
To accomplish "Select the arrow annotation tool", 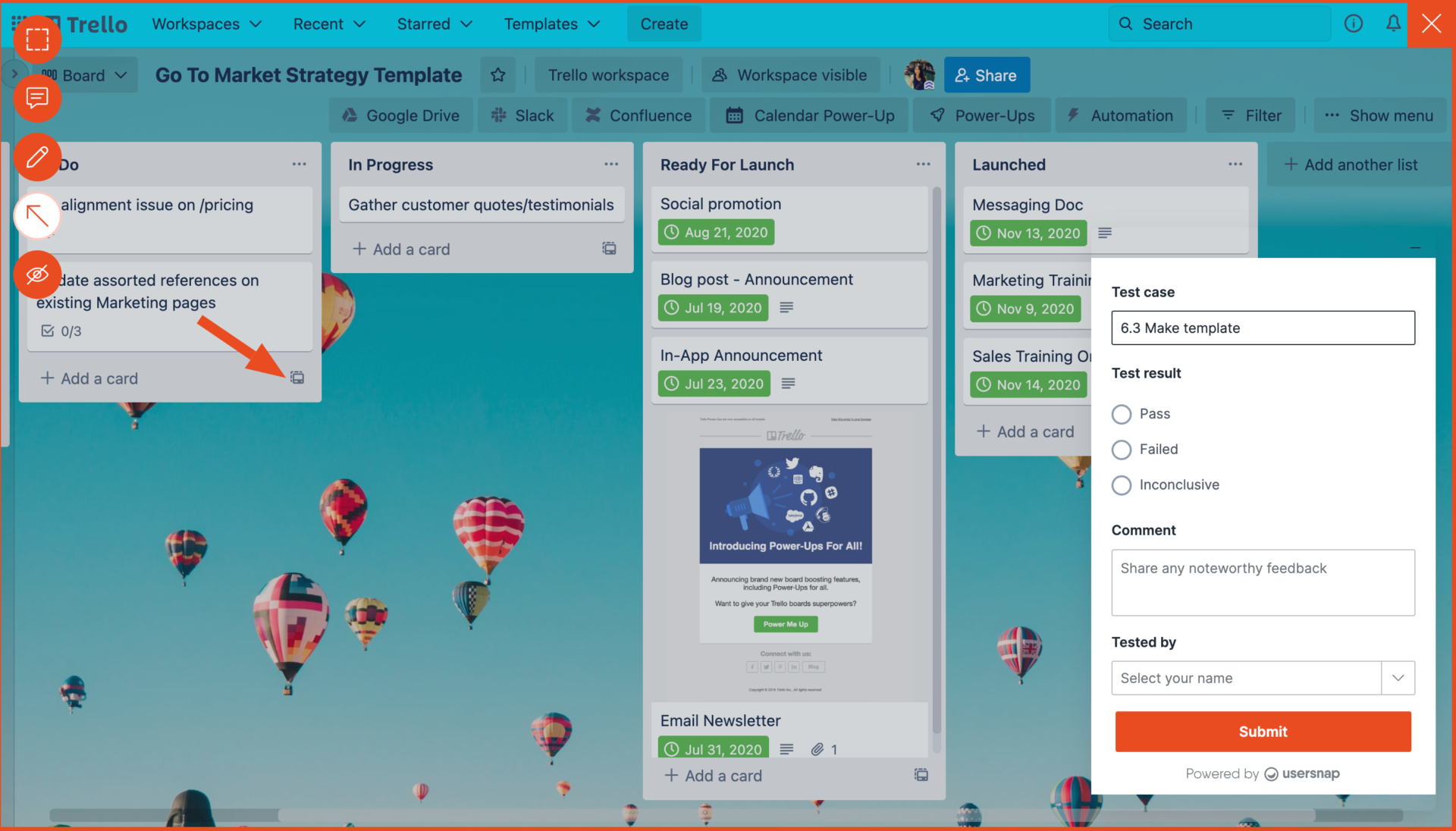I will click(37, 216).
